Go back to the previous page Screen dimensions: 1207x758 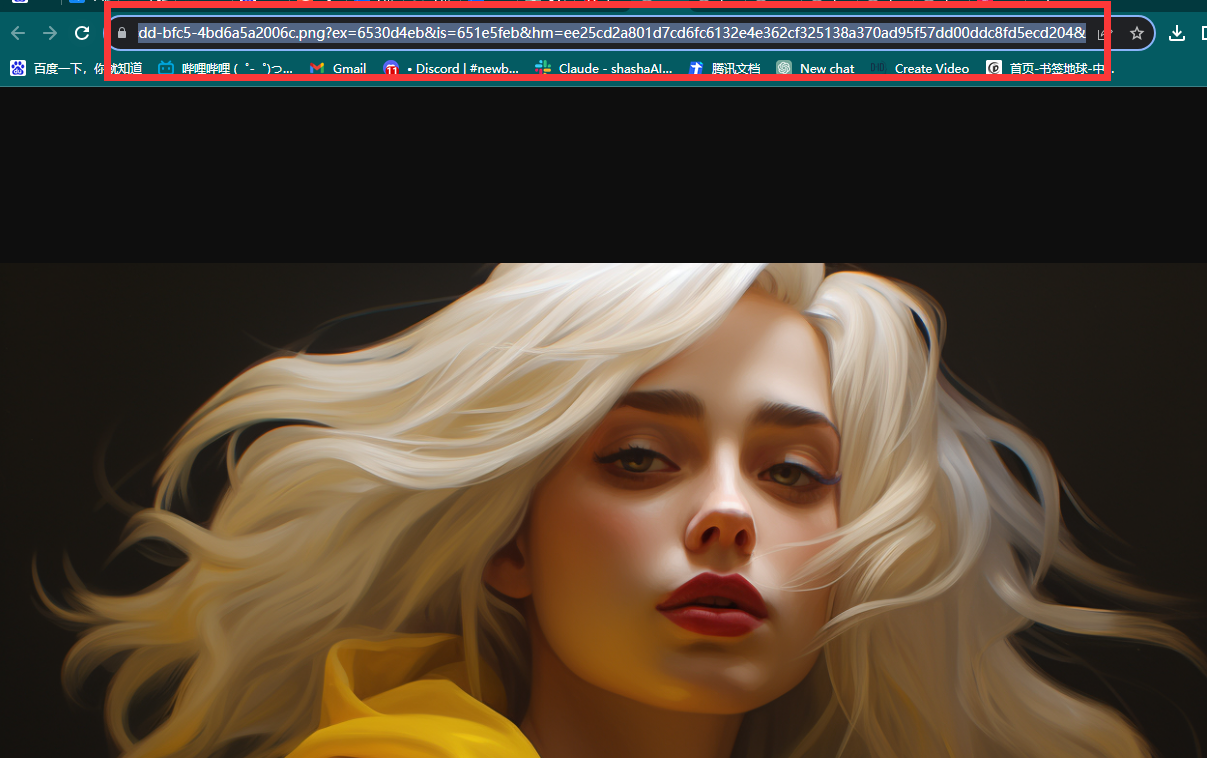[x=18, y=33]
